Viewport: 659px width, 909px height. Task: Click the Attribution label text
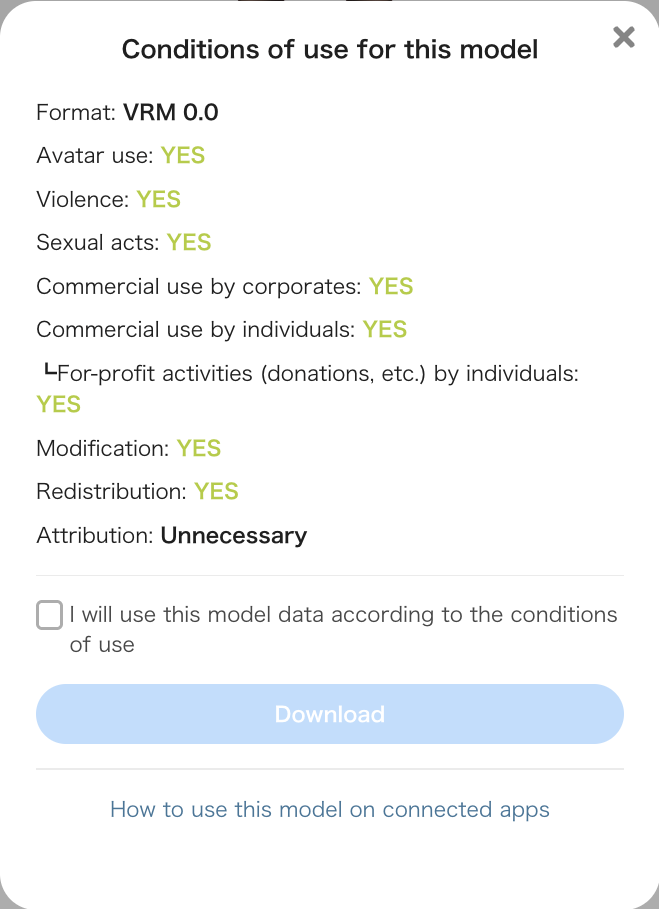pyautogui.click(x=95, y=535)
